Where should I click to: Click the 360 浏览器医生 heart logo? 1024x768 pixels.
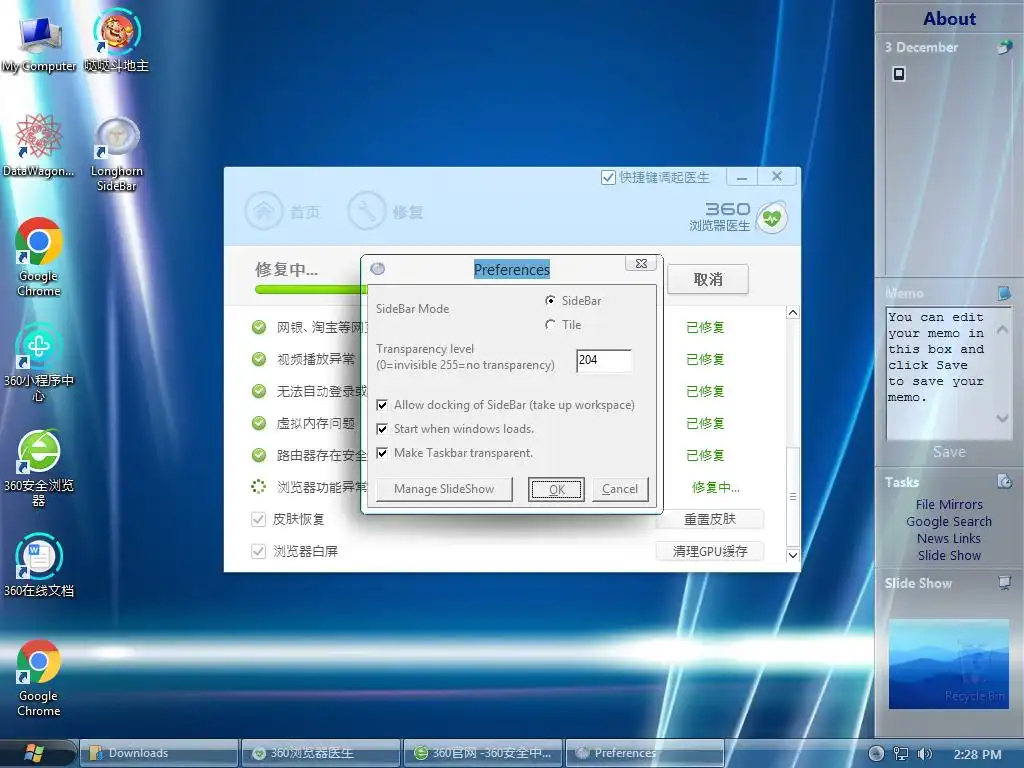point(771,218)
